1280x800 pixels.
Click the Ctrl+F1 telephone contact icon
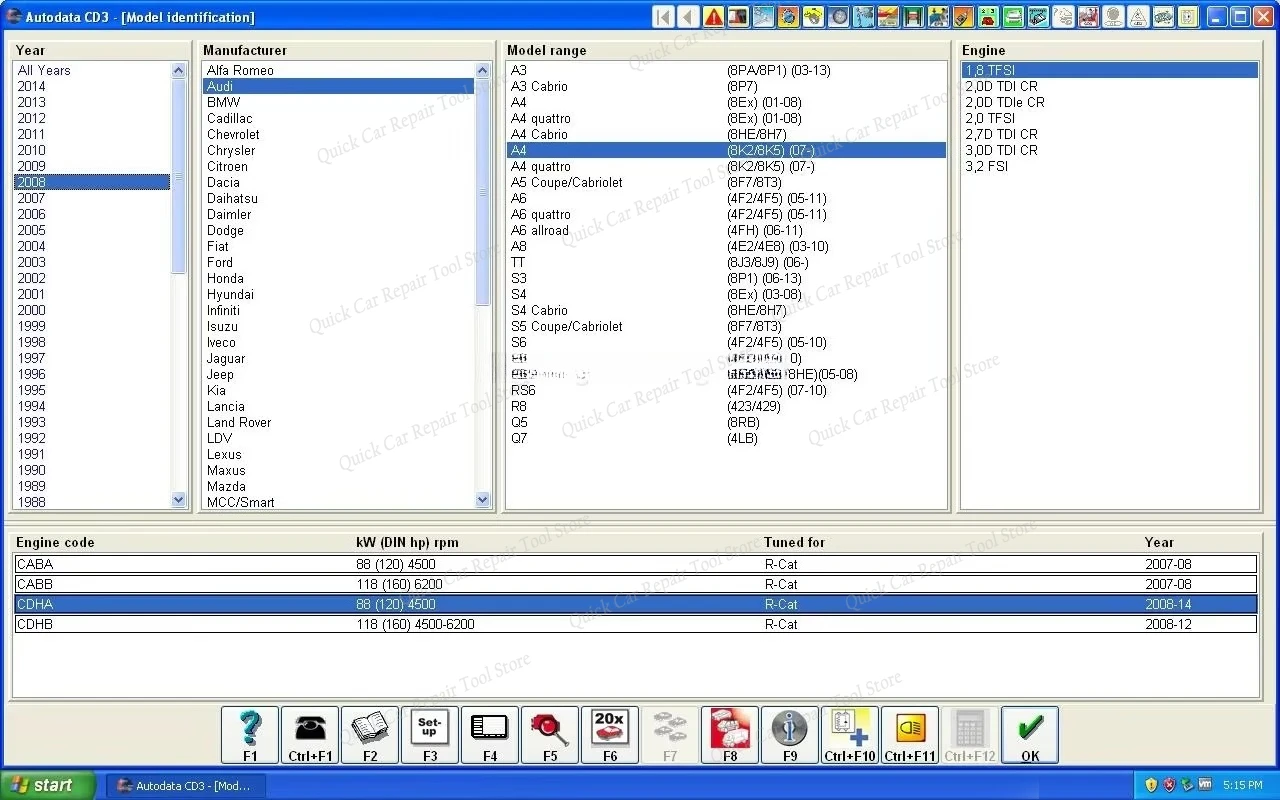310,733
